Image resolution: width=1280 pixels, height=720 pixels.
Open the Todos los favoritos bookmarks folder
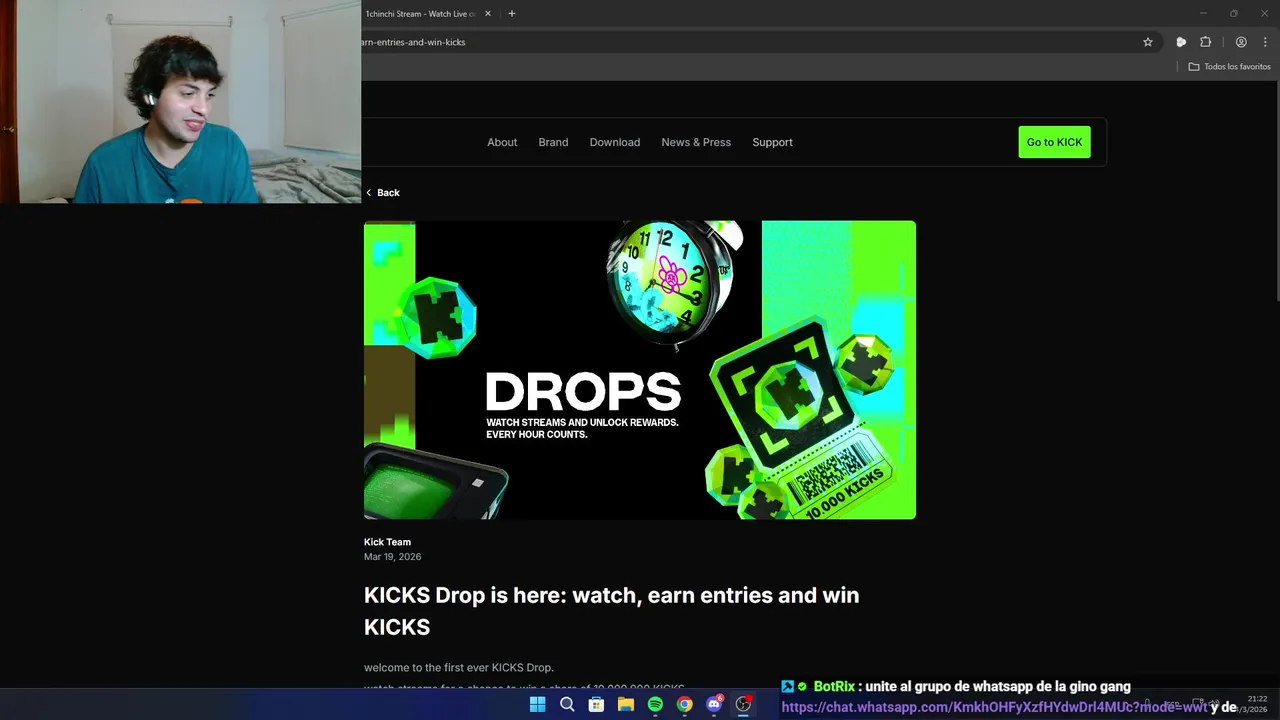pos(1229,66)
